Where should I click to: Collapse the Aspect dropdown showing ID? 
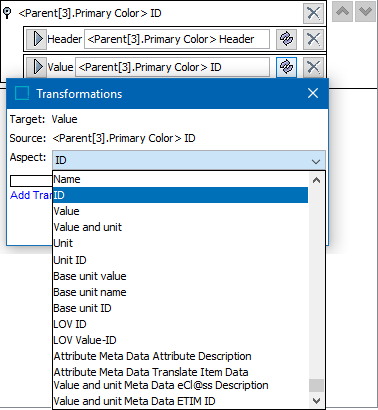pos(189,160)
